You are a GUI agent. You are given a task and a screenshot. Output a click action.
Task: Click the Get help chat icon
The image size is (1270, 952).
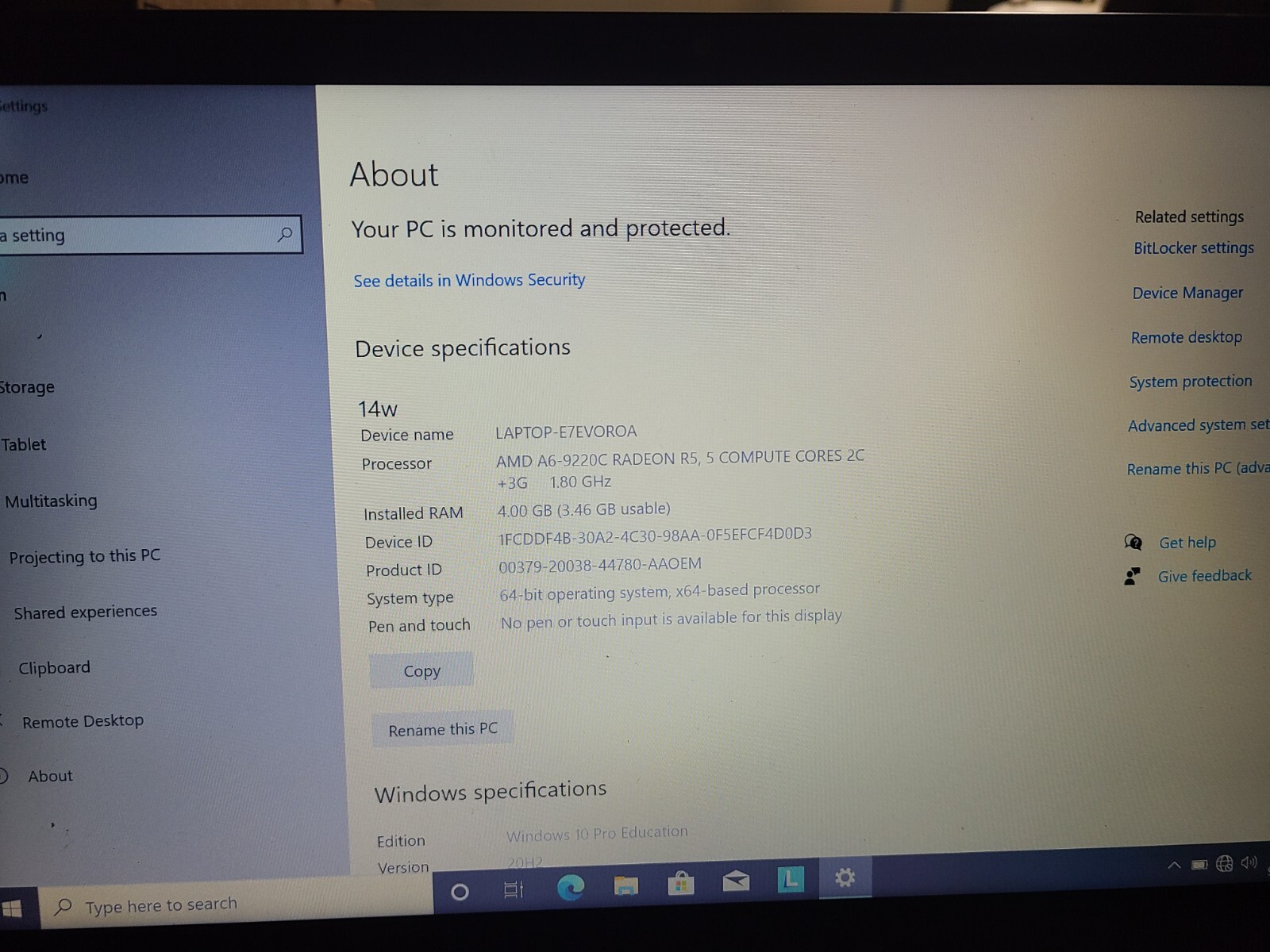click(x=1133, y=543)
